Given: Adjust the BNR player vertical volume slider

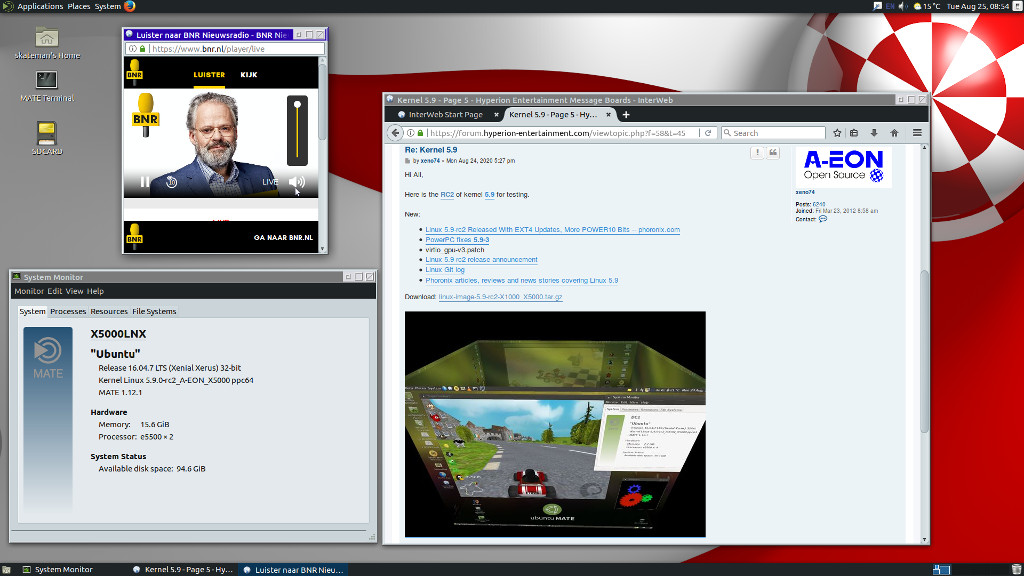Looking at the screenshot, I should coord(297,130).
